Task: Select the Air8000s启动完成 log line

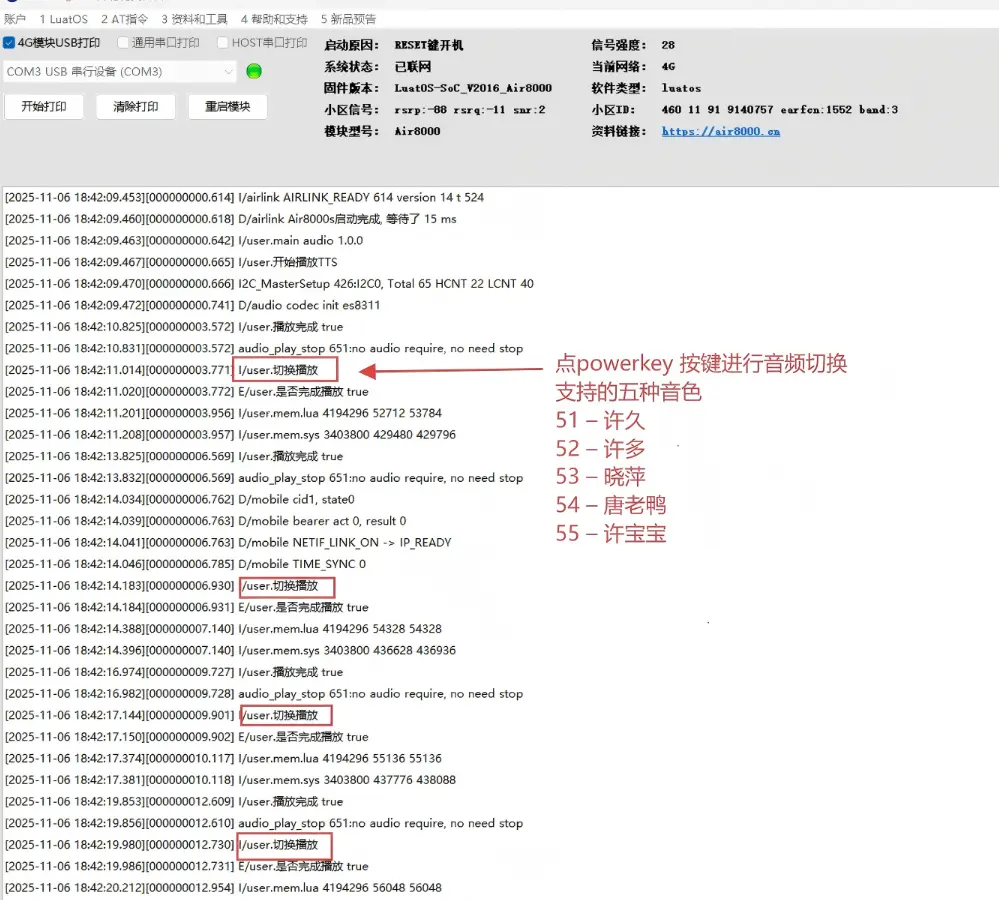Action: point(231,219)
